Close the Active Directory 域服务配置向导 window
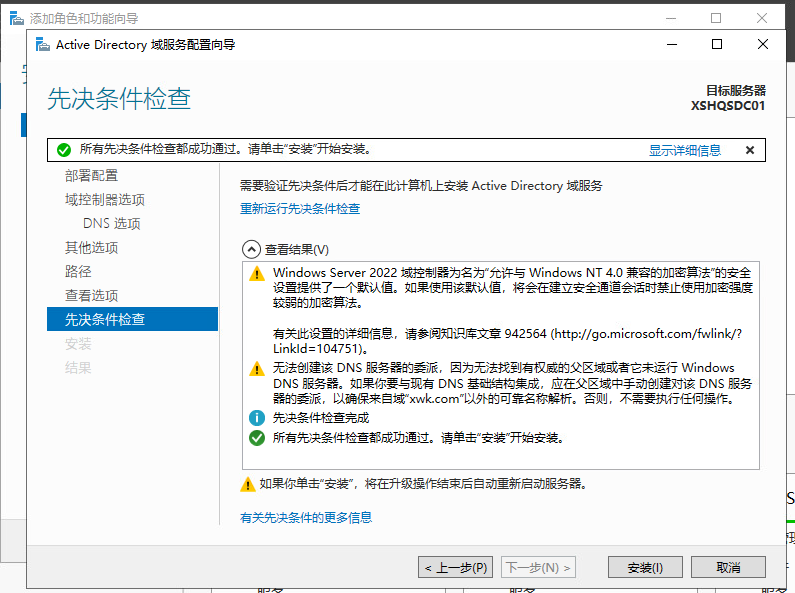This screenshot has height=593, width=795. 763,44
